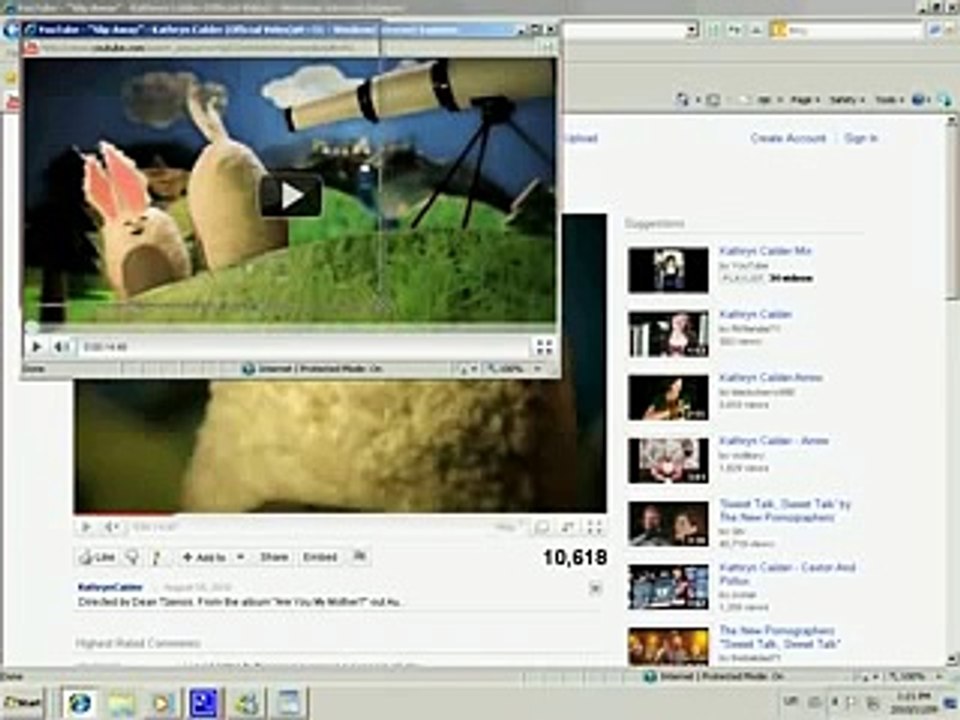Open the Embed code option
The height and width of the screenshot is (720, 960).
point(320,557)
